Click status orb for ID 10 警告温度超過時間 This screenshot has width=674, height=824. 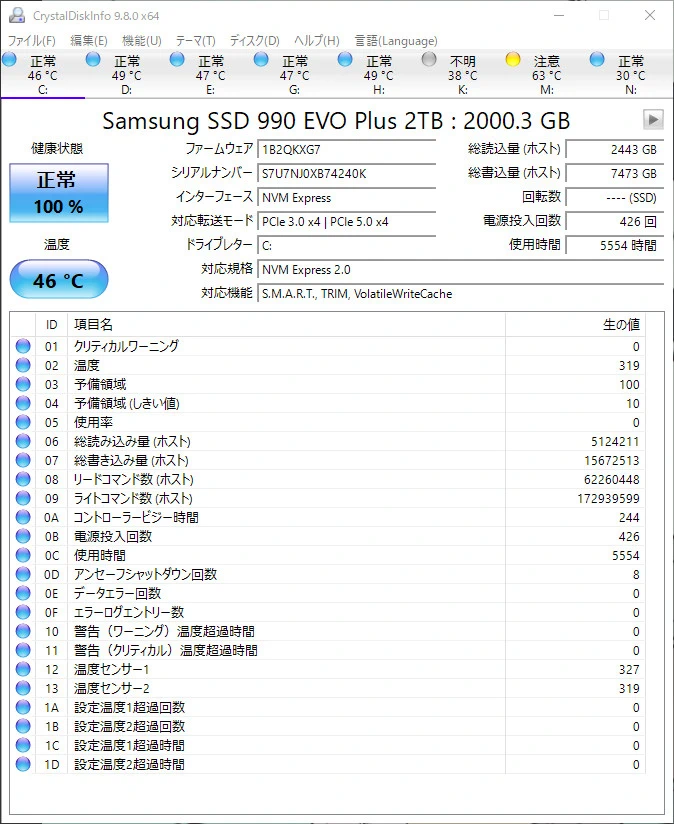coord(23,631)
